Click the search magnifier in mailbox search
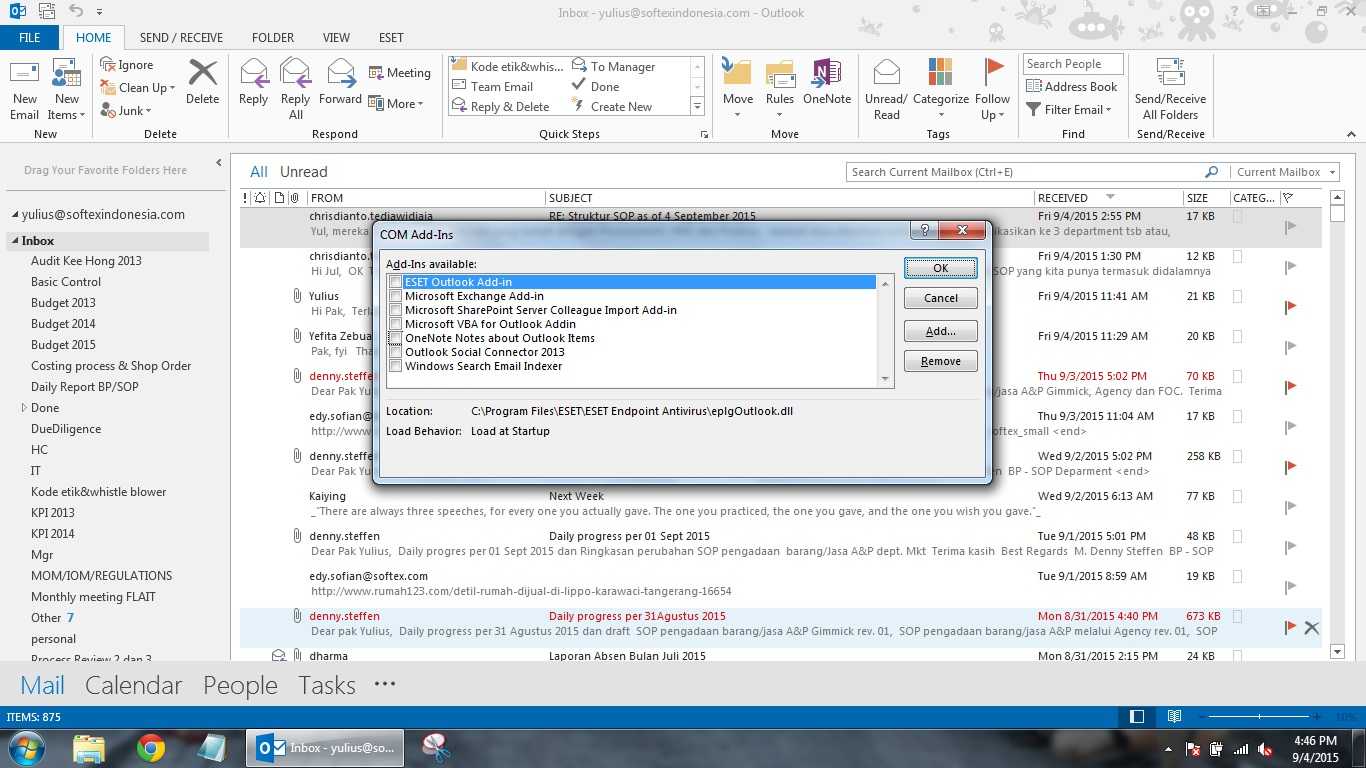This screenshot has height=768, width=1366. pyautogui.click(x=1212, y=172)
